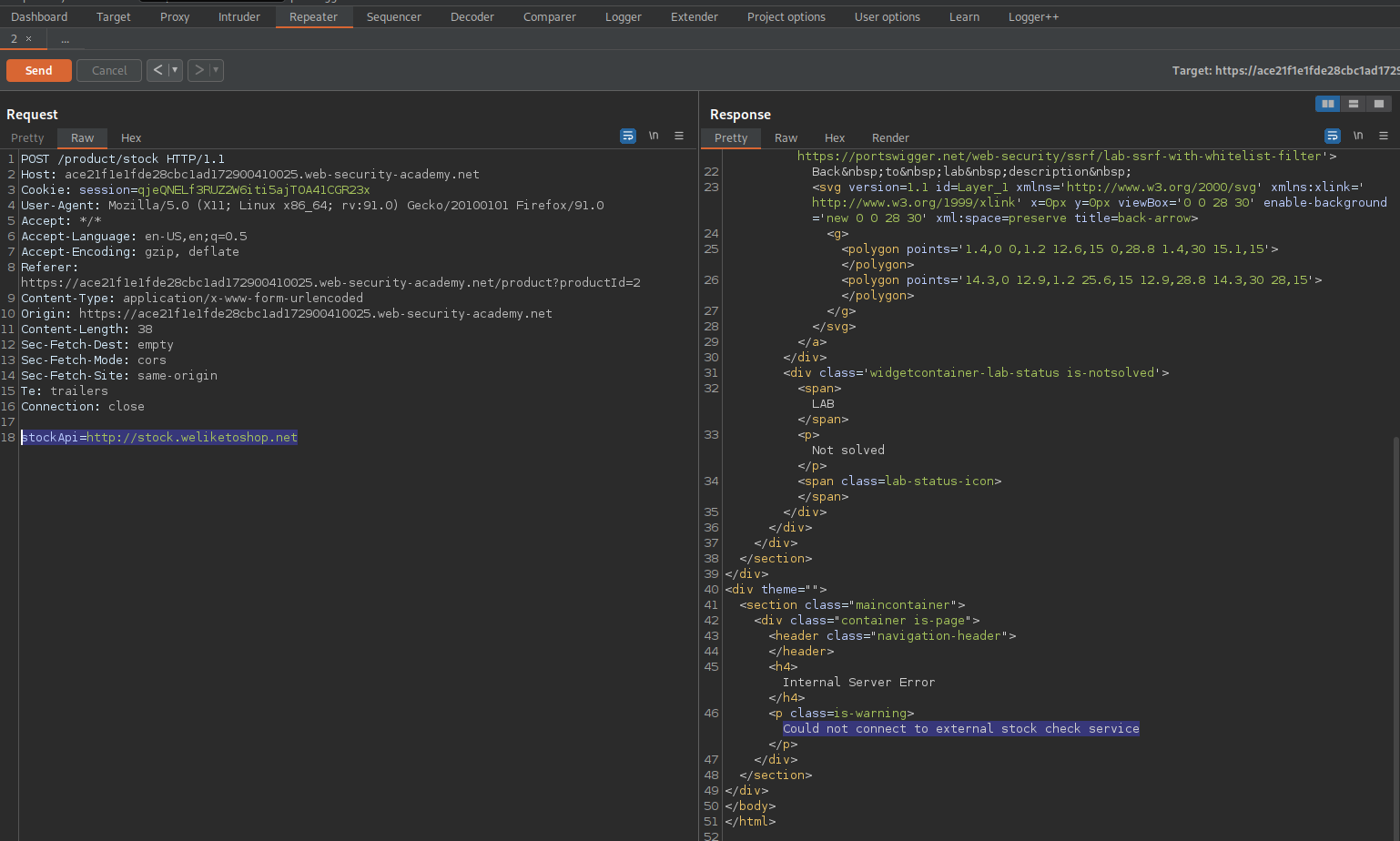
Task: Open the Request panel hamburger menu
Action: 679,136
